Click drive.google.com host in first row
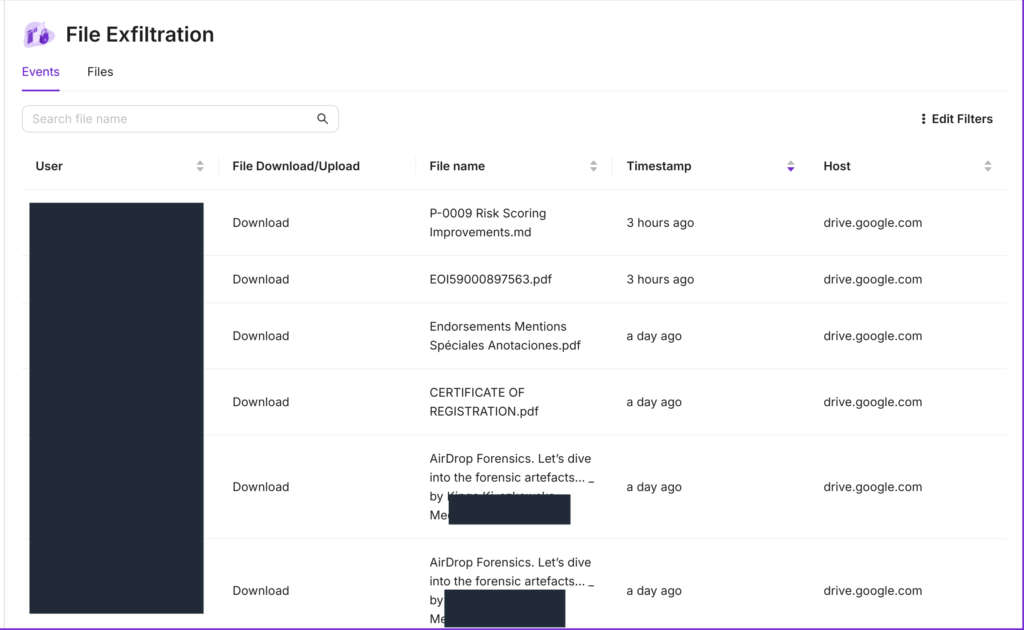 pyautogui.click(x=872, y=223)
